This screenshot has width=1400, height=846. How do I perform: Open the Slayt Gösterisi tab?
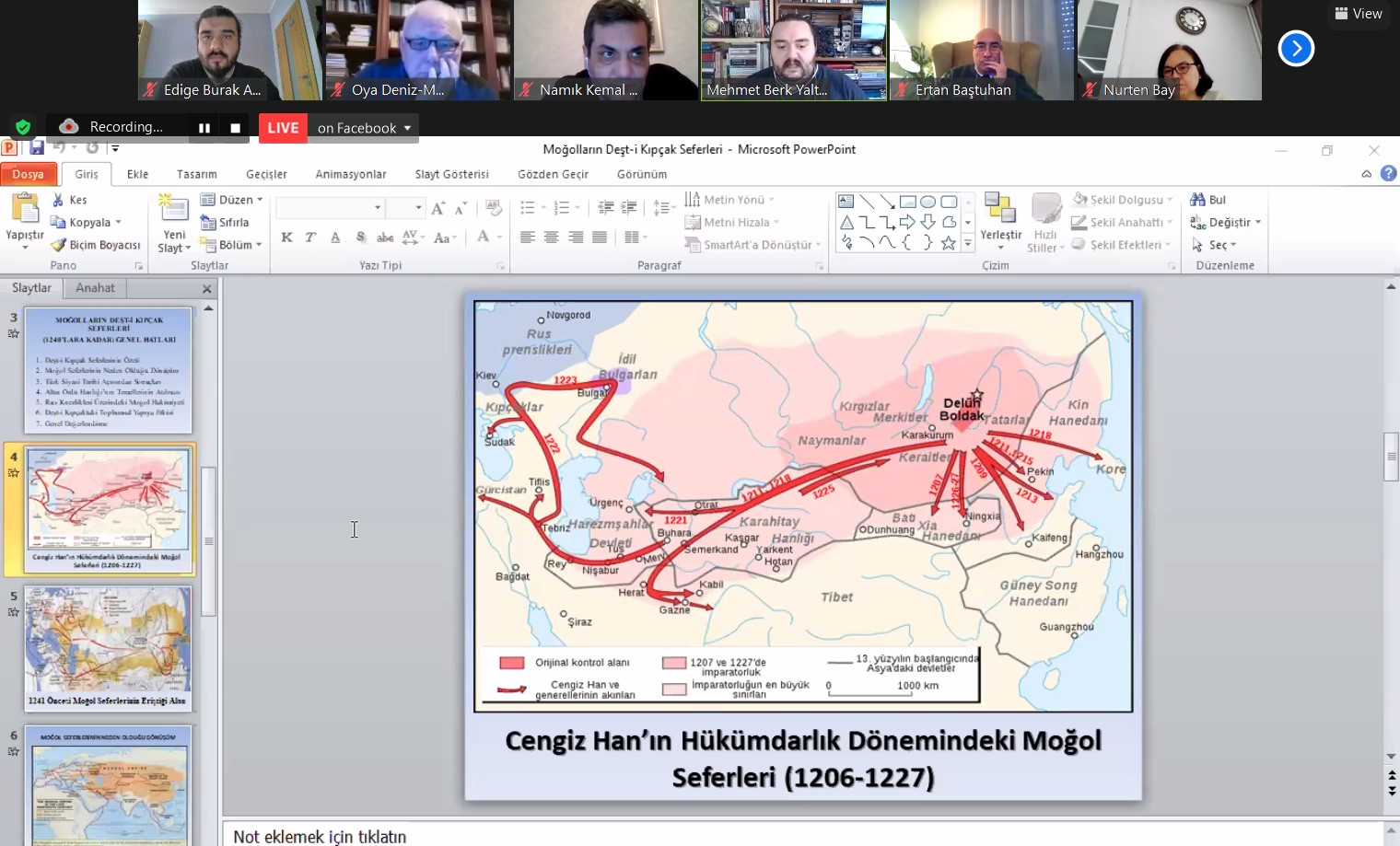[x=451, y=174]
